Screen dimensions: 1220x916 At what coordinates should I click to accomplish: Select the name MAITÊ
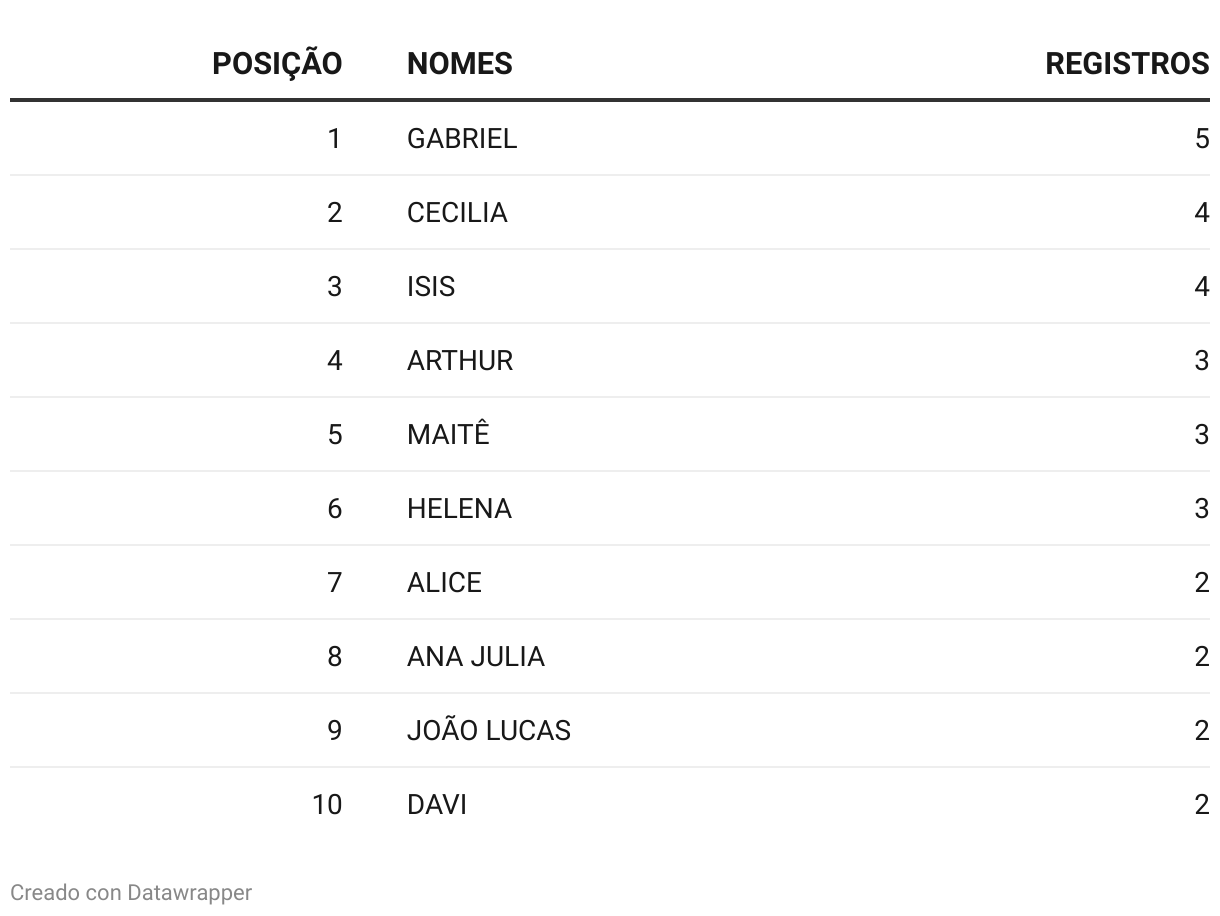[448, 433]
